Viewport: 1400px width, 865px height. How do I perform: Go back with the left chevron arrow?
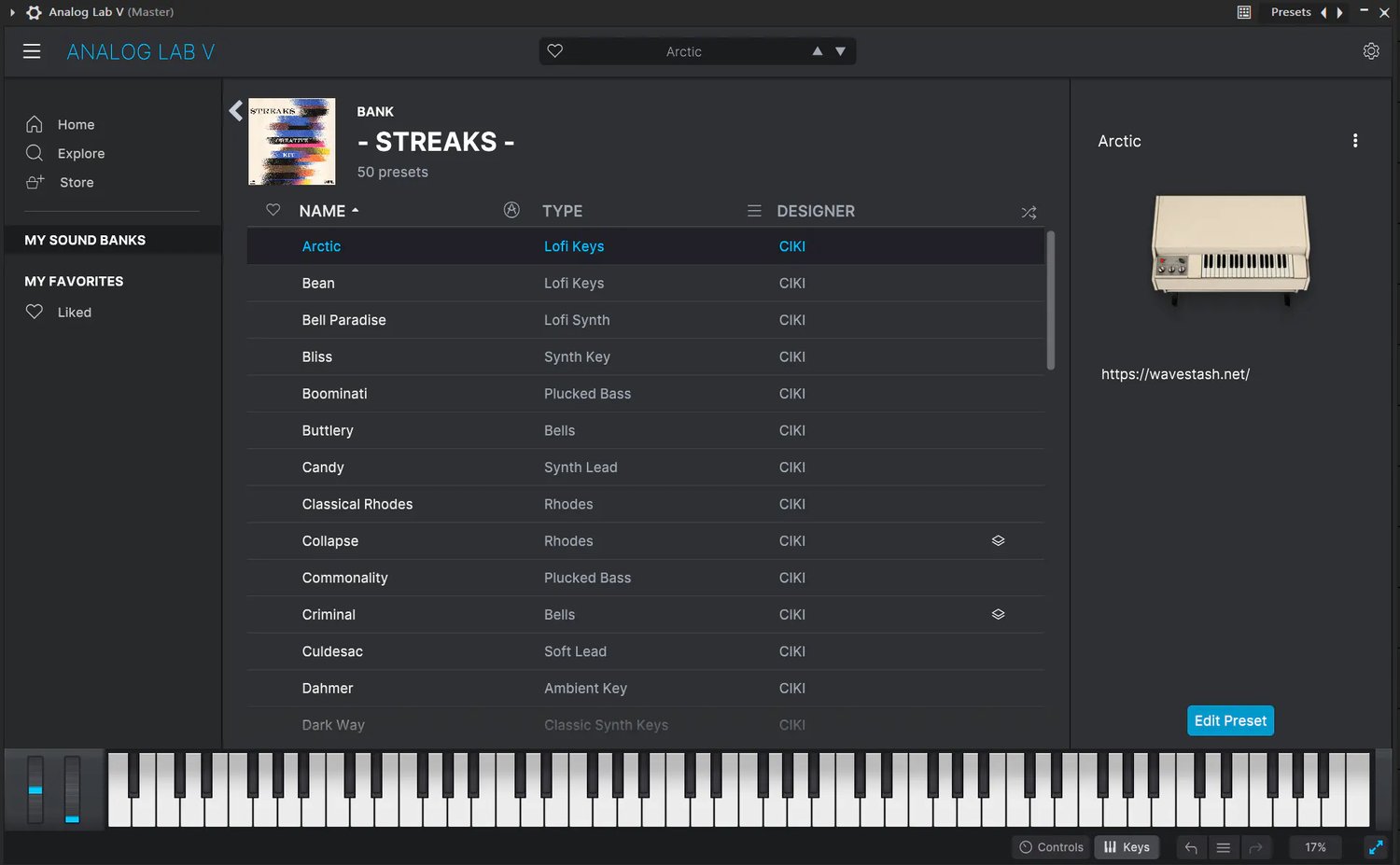235,111
